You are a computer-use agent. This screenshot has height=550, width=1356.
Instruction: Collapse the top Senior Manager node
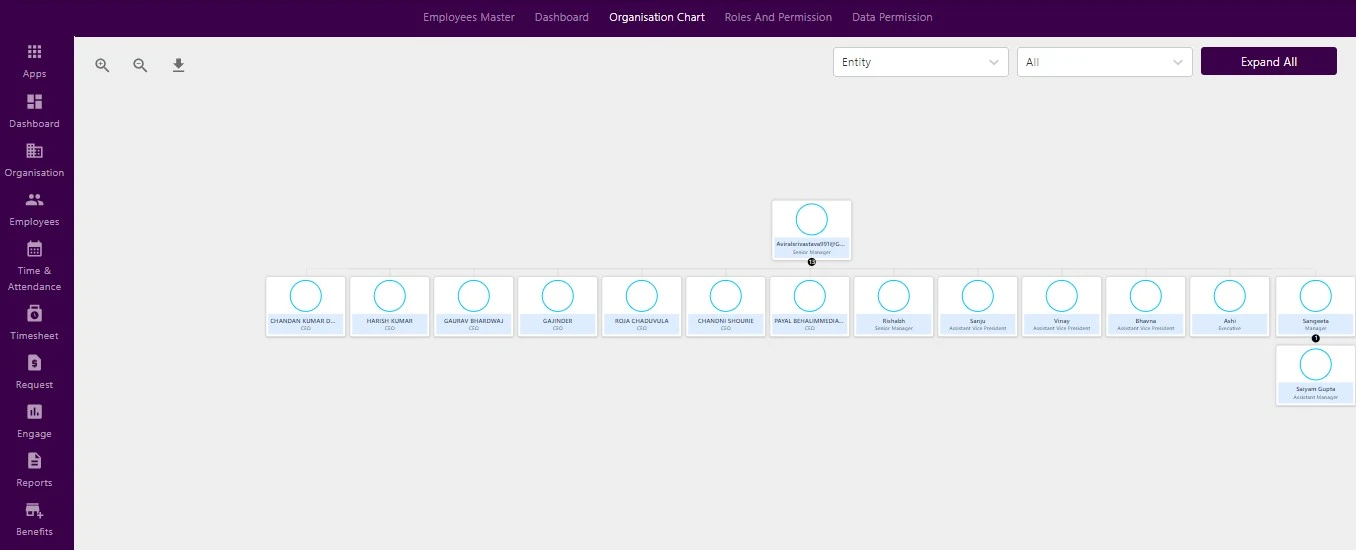[x=812, y=262]
